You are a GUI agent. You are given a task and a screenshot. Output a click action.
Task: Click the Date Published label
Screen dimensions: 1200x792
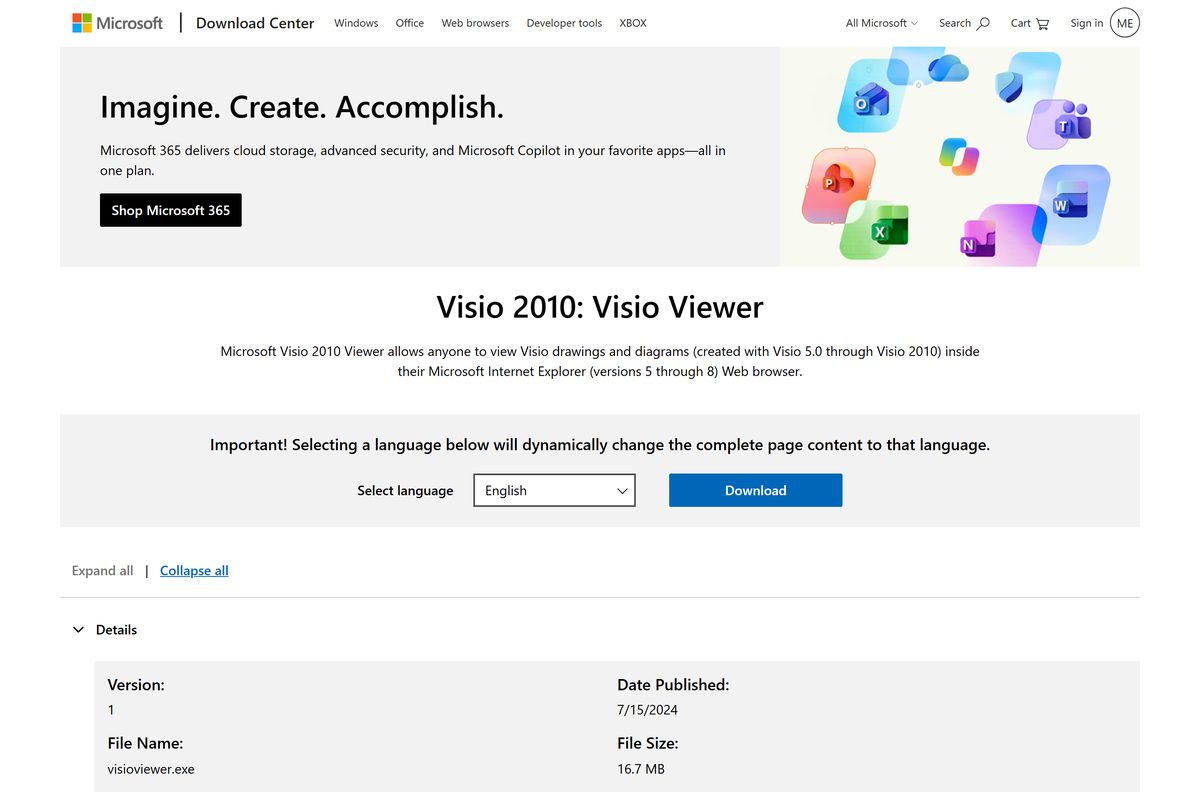coord(673,685)
